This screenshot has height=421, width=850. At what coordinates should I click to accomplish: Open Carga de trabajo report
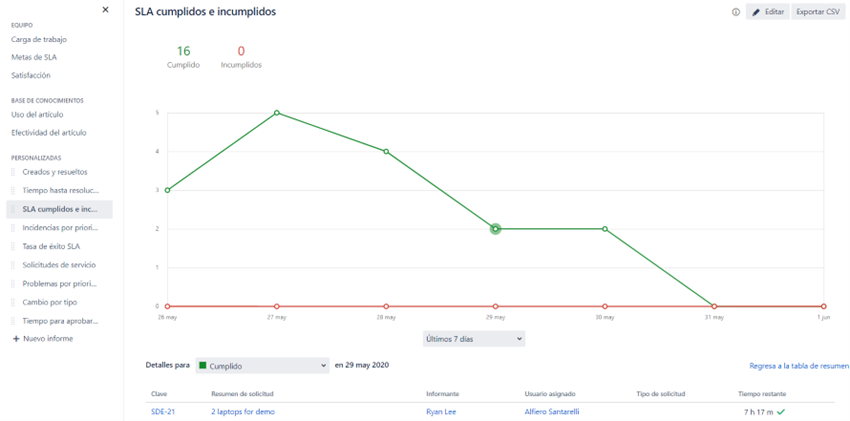point(39,39)
